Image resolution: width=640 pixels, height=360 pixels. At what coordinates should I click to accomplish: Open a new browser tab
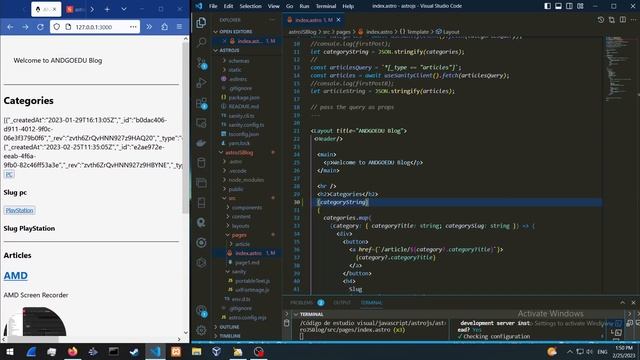(x=107, y=9)
